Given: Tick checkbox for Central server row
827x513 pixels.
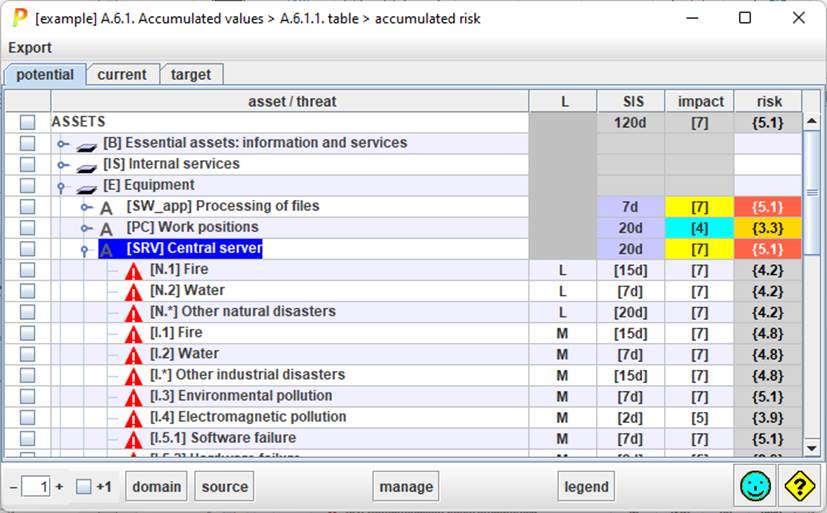Looking at the screenshot, I should tap(27, 249).
